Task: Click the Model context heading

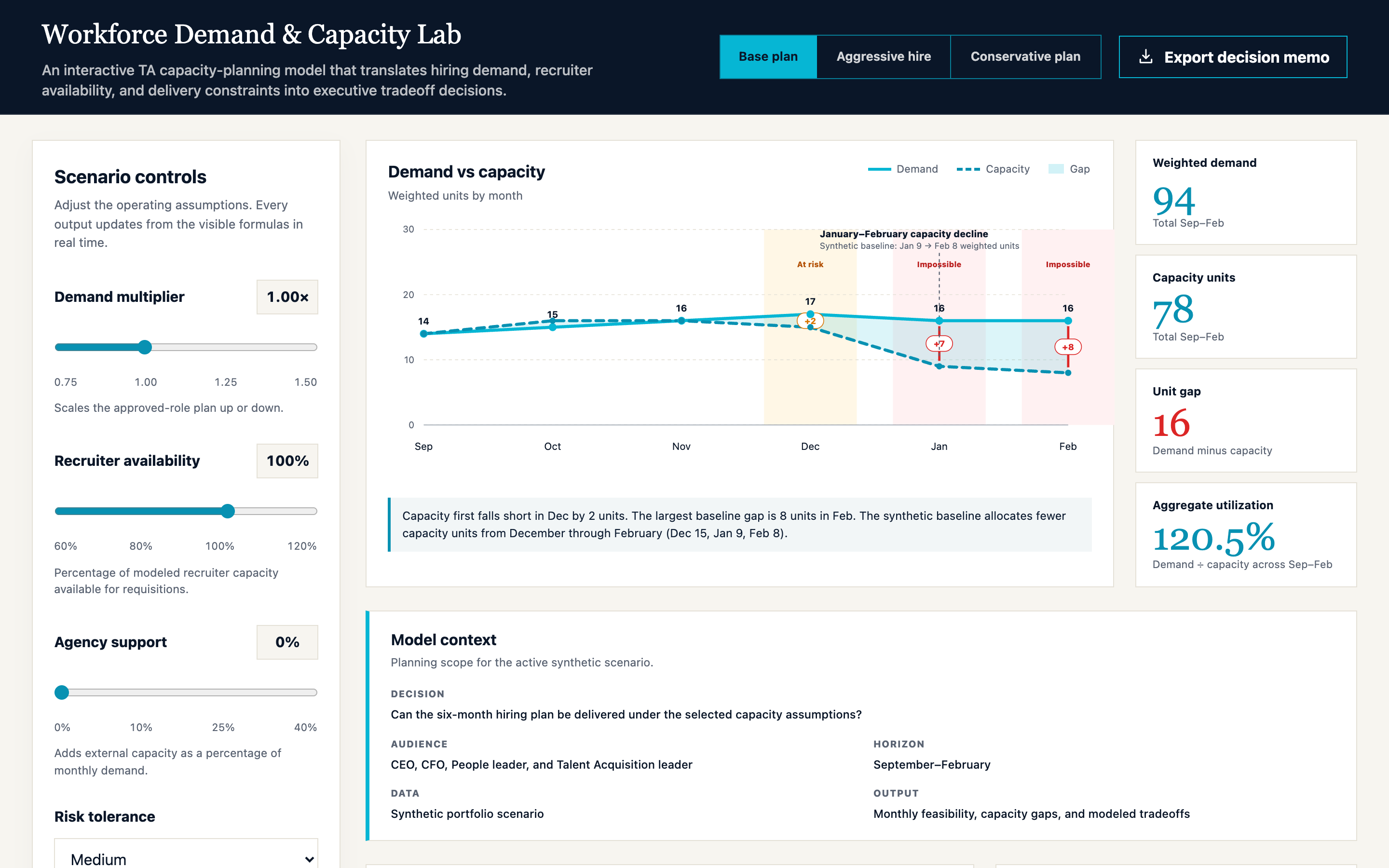Action: point(443,639)
